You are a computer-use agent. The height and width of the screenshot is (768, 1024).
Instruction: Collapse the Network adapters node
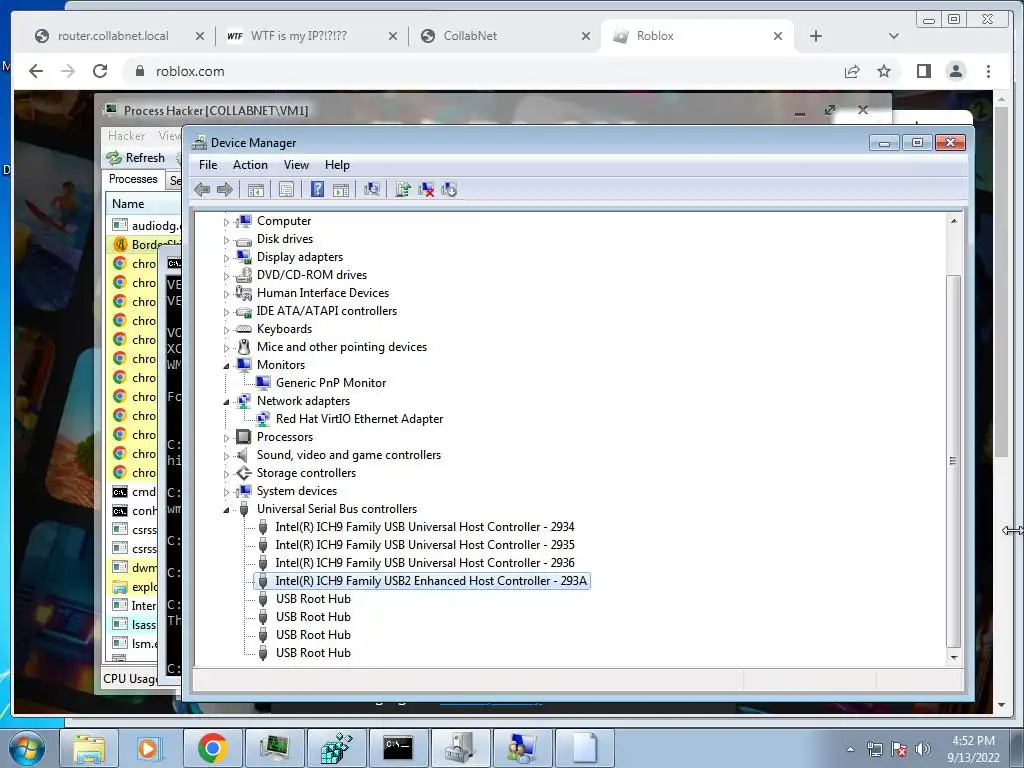click(227, 402)
